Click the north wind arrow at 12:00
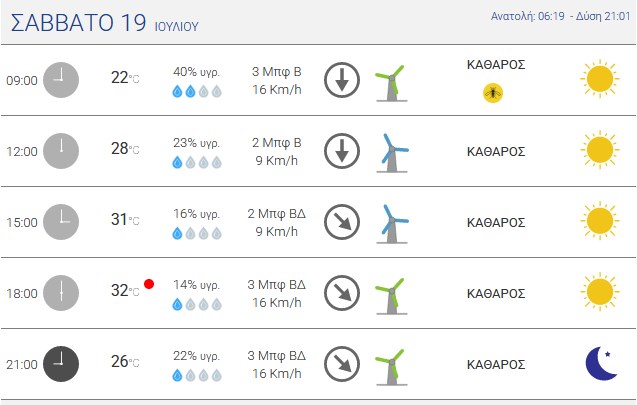This screenshot has height=405, width=637. (342, 151)
